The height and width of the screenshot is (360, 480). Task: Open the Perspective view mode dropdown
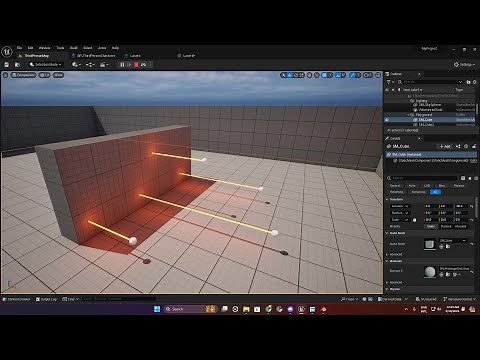click(23, 75)
